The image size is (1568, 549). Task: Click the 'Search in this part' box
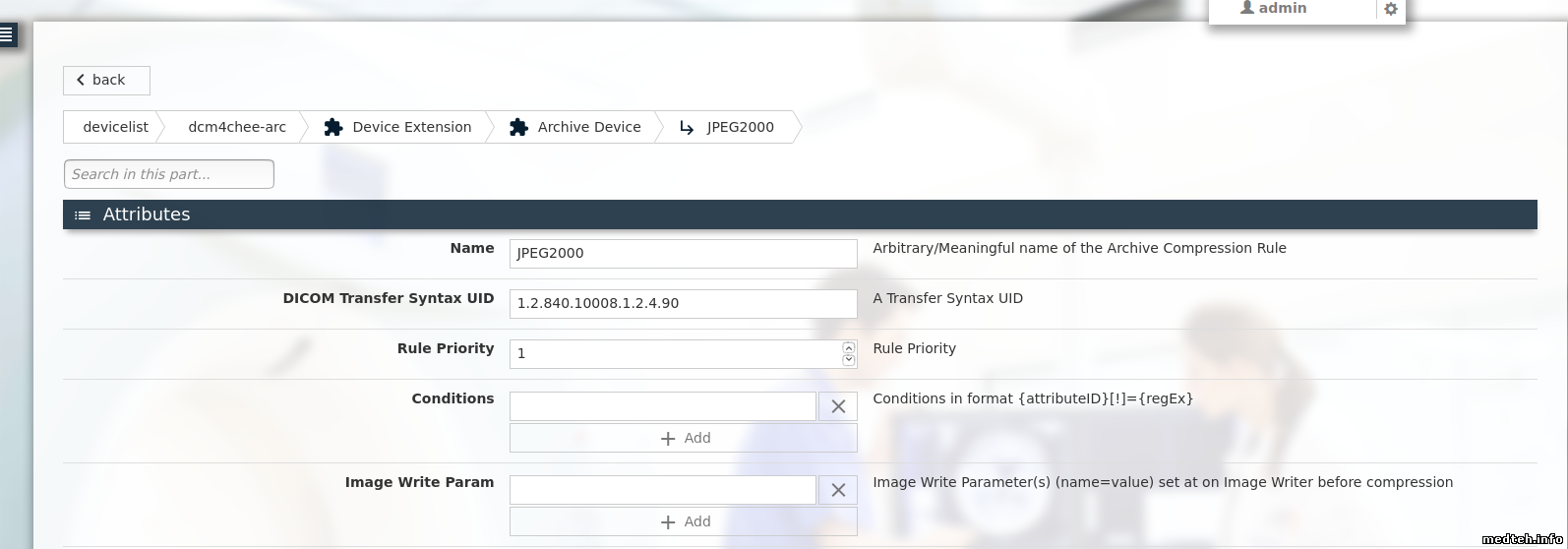(168, 174)
